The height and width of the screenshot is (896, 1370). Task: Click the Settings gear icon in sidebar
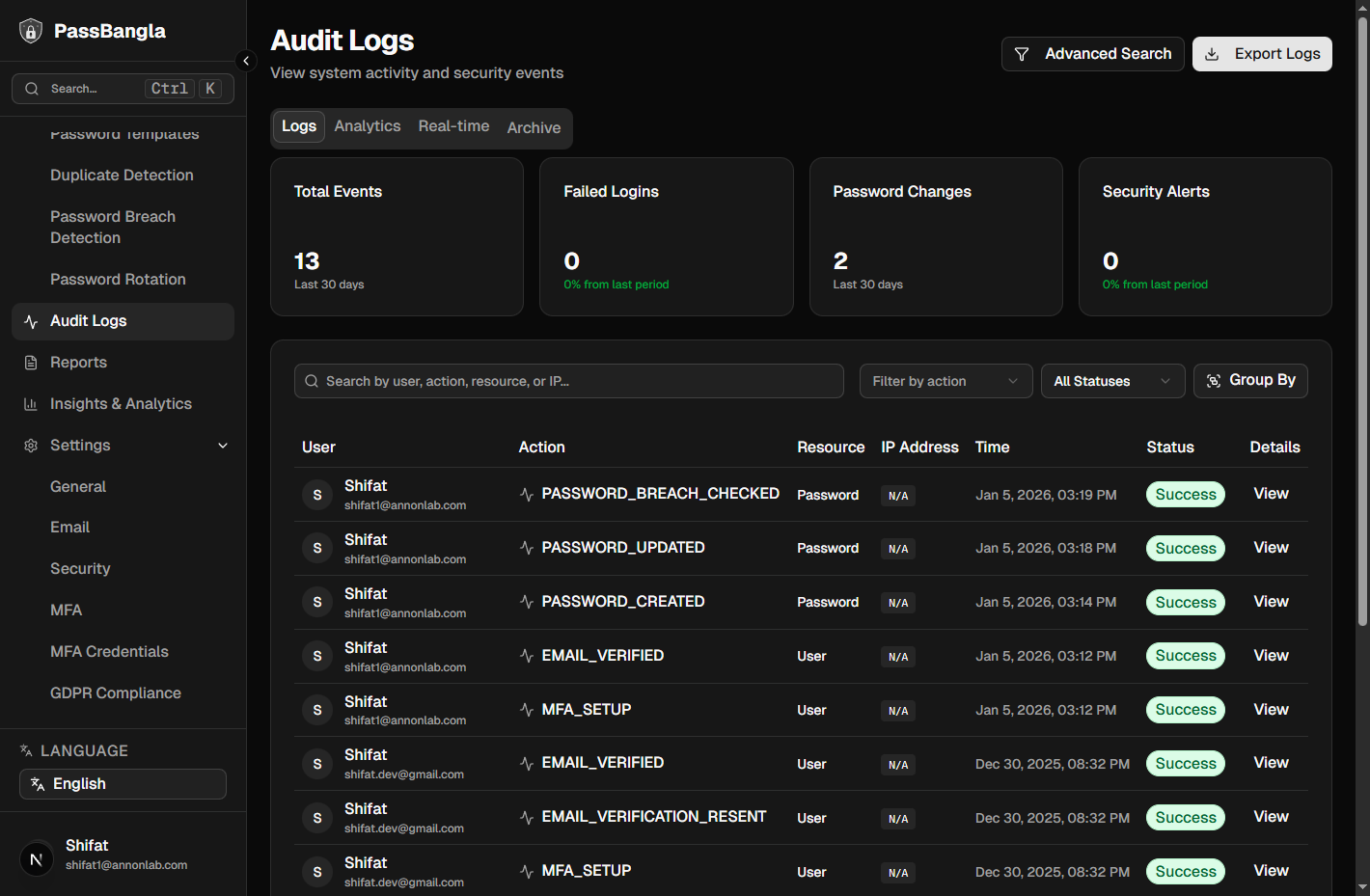click(27, 445)
